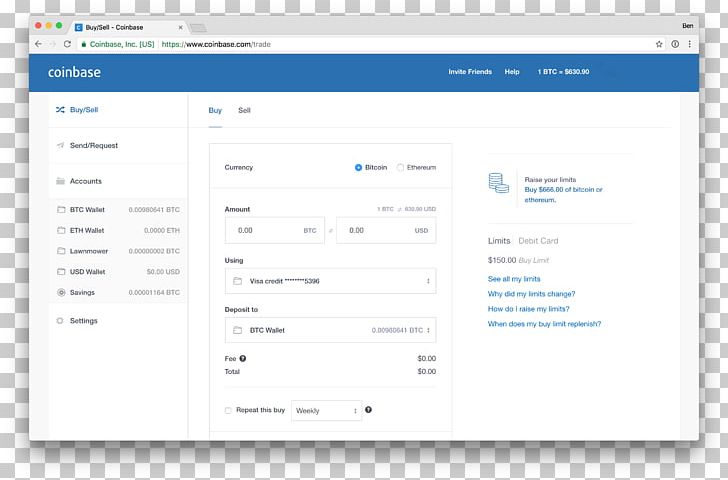The image size is (728, 480).
Task: Select the ETH Wallet account row
Action: coord(118,230)
